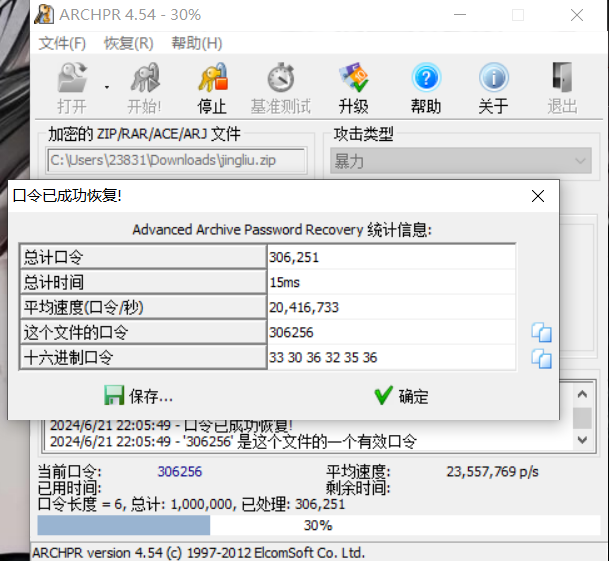Screen dimensions: 609x561
Task: Click the 23,557,769 p/s speed value
Action: point(492,472)
